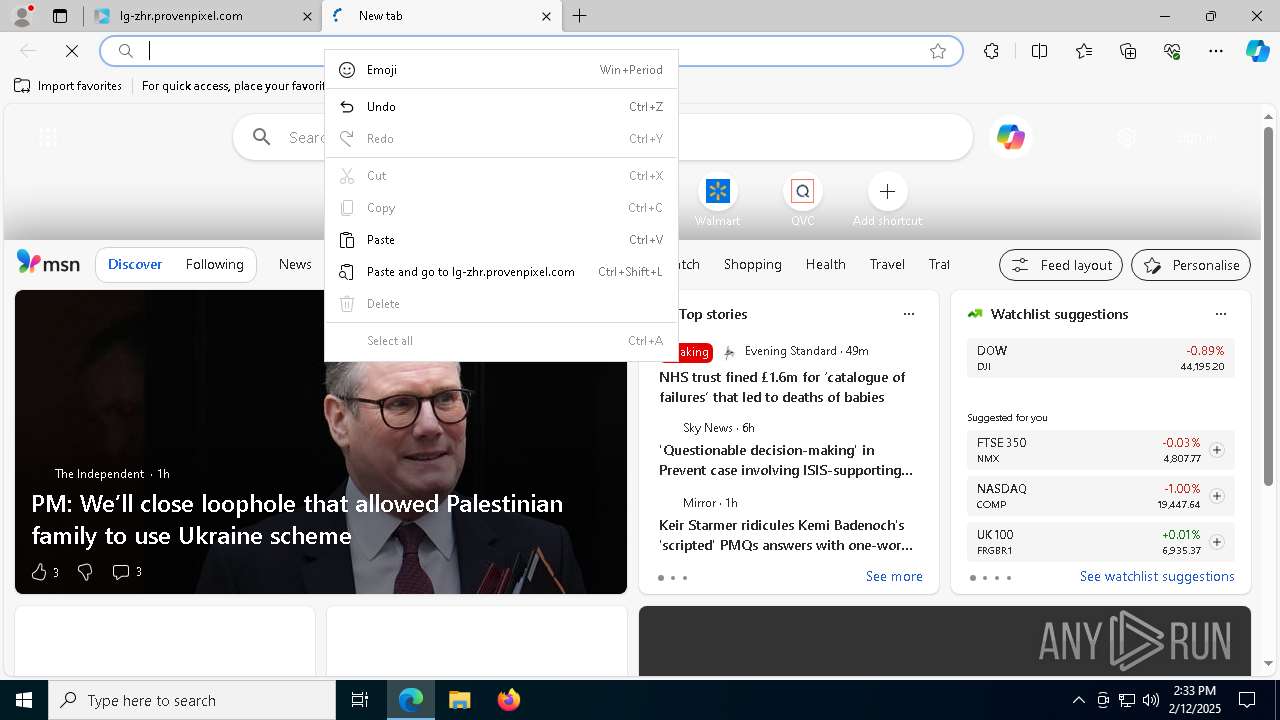Open Collections icon in toolbar

click(x=1128, y=51)
